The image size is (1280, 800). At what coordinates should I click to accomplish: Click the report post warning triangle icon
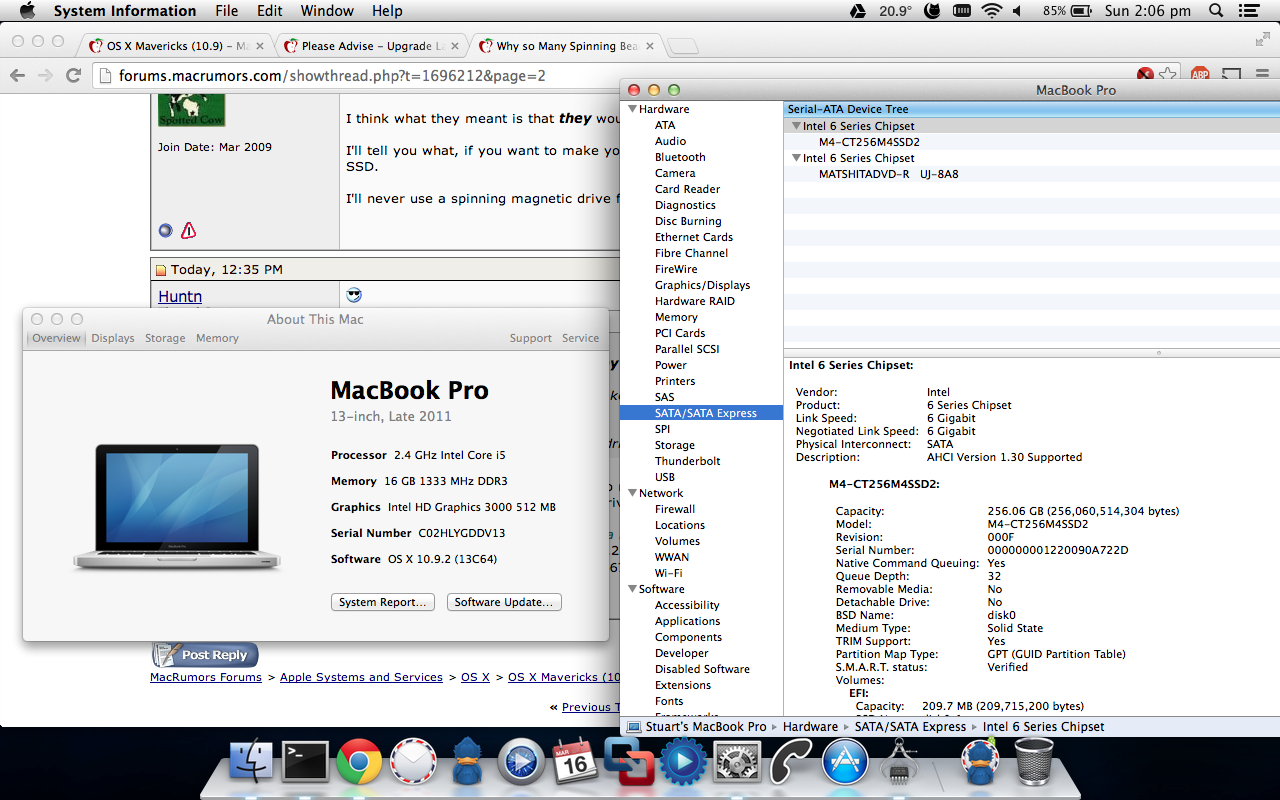[x=189, y=230]
